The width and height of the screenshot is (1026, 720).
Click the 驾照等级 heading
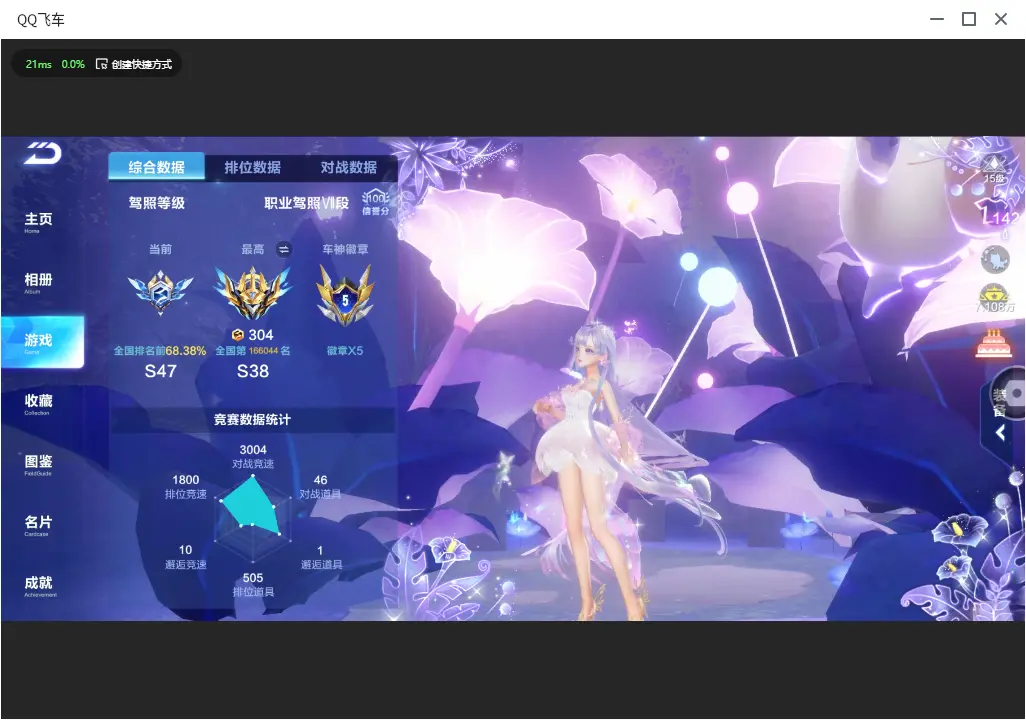point(156,203)
